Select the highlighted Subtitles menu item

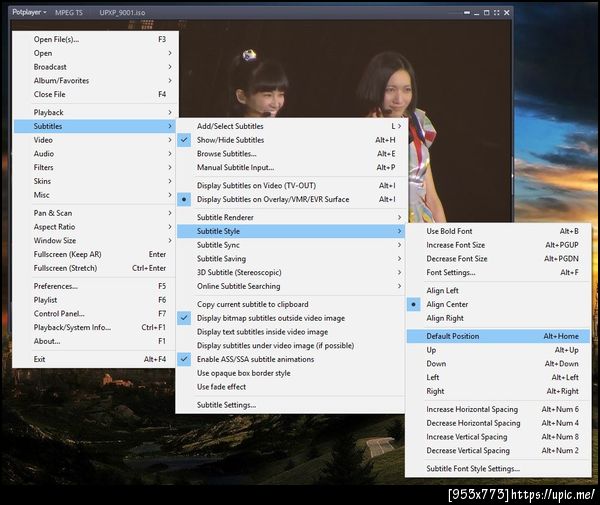click(95, 126)
